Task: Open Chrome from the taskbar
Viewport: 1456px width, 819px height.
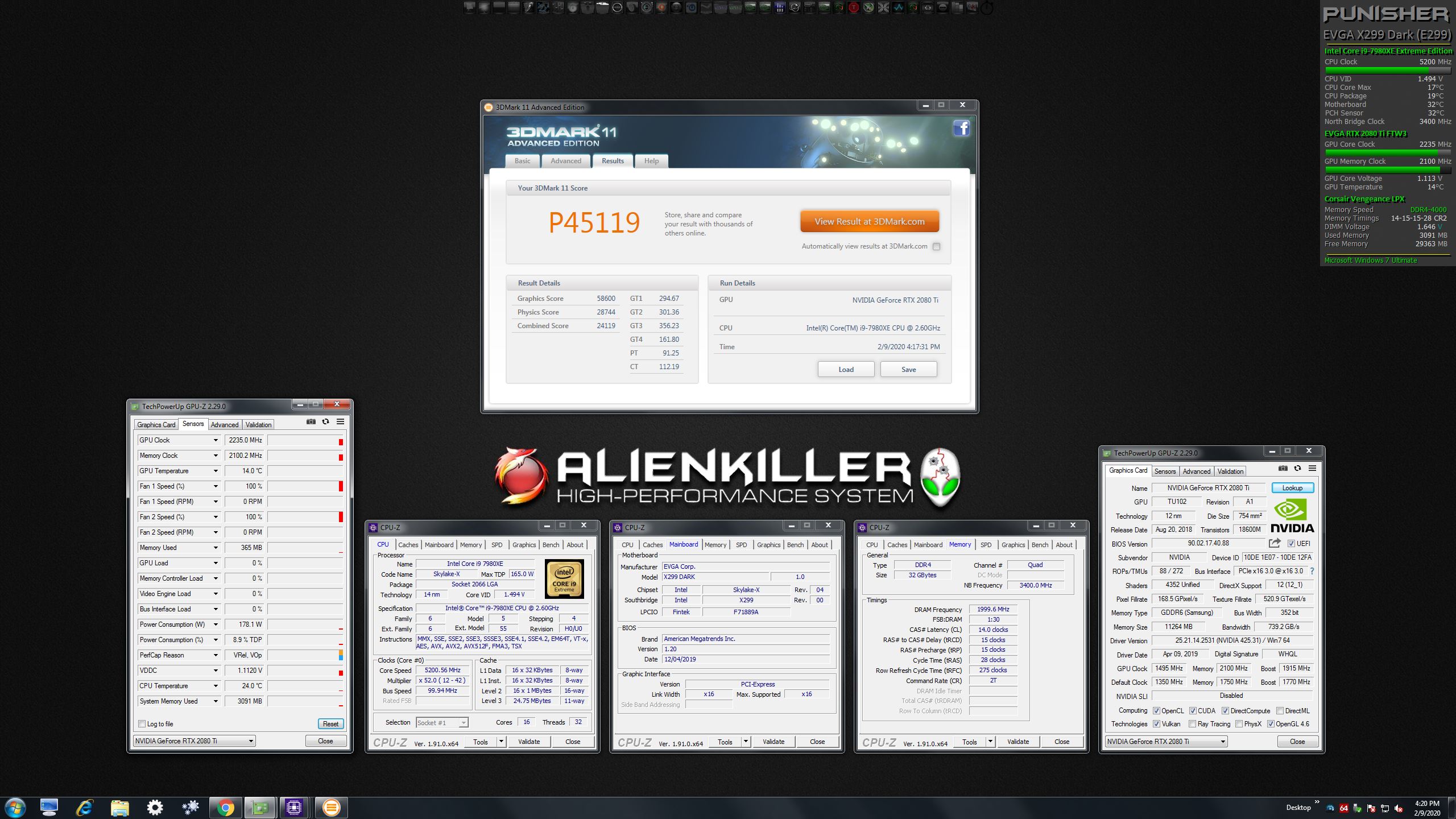Action: 225,807
